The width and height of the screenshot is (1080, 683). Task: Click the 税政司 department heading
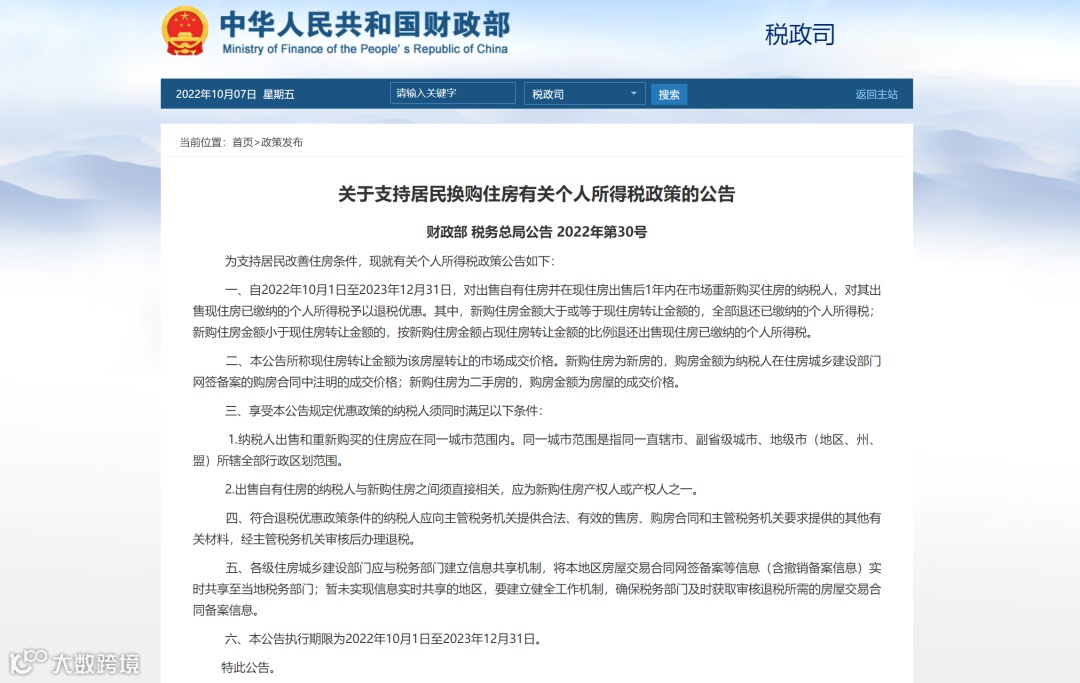tap(800, 34)
